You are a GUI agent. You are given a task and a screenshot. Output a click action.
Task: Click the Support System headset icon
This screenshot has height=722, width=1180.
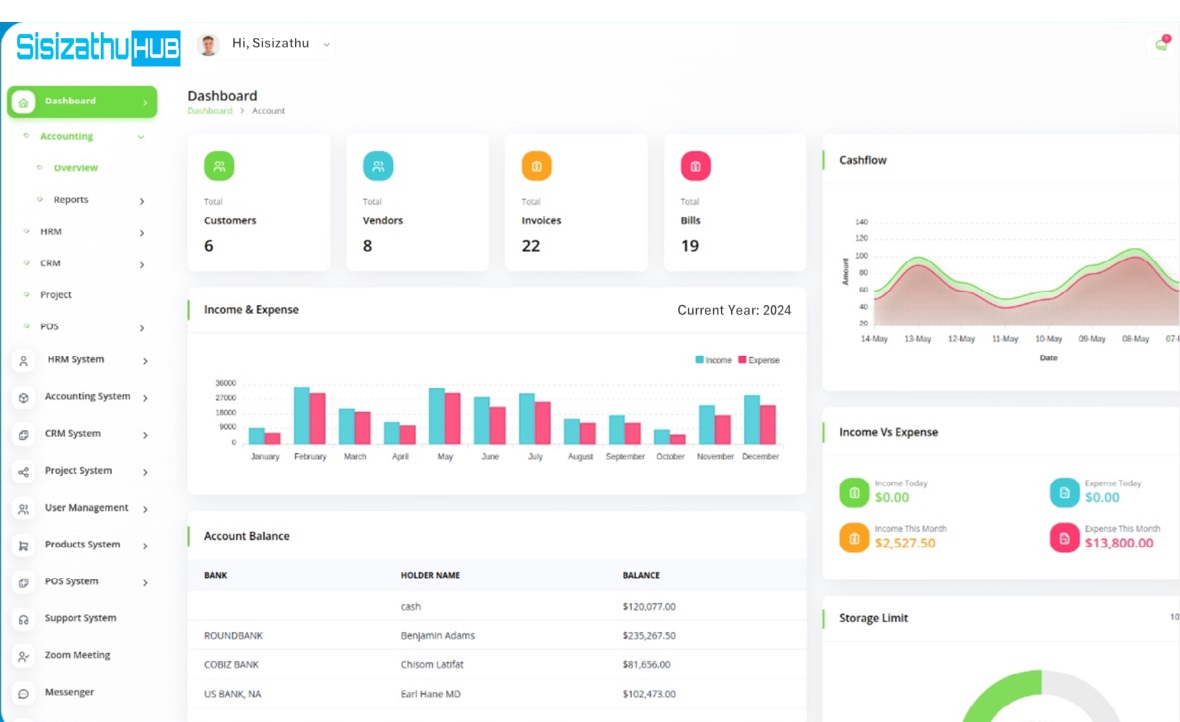tap(24, 620)
